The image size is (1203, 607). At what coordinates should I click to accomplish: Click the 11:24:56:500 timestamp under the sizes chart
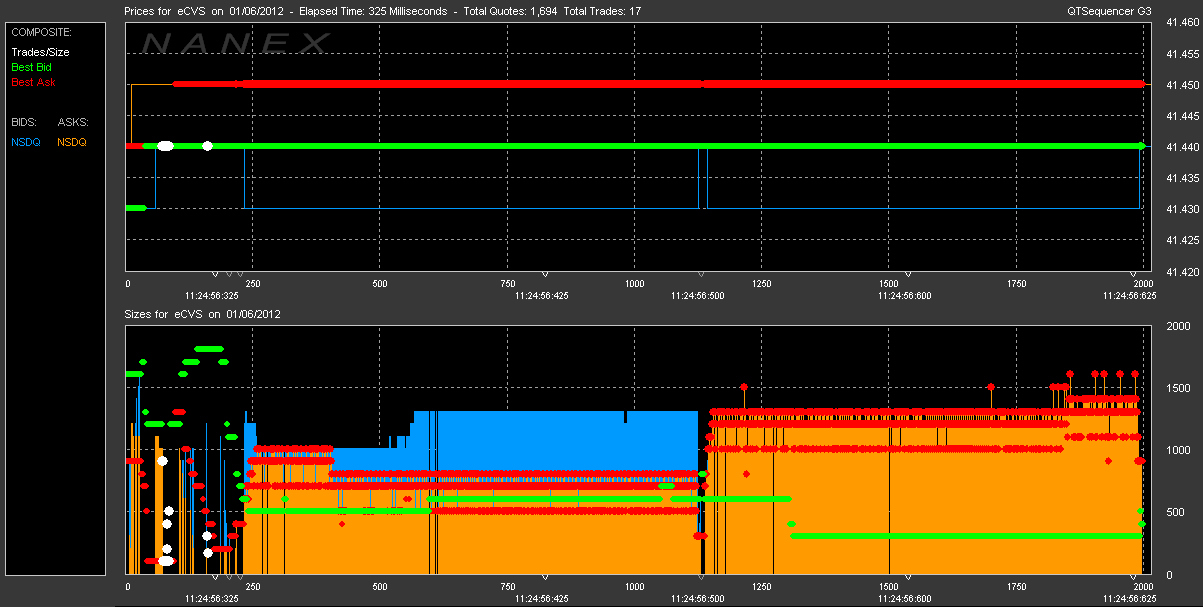(698, 598)
